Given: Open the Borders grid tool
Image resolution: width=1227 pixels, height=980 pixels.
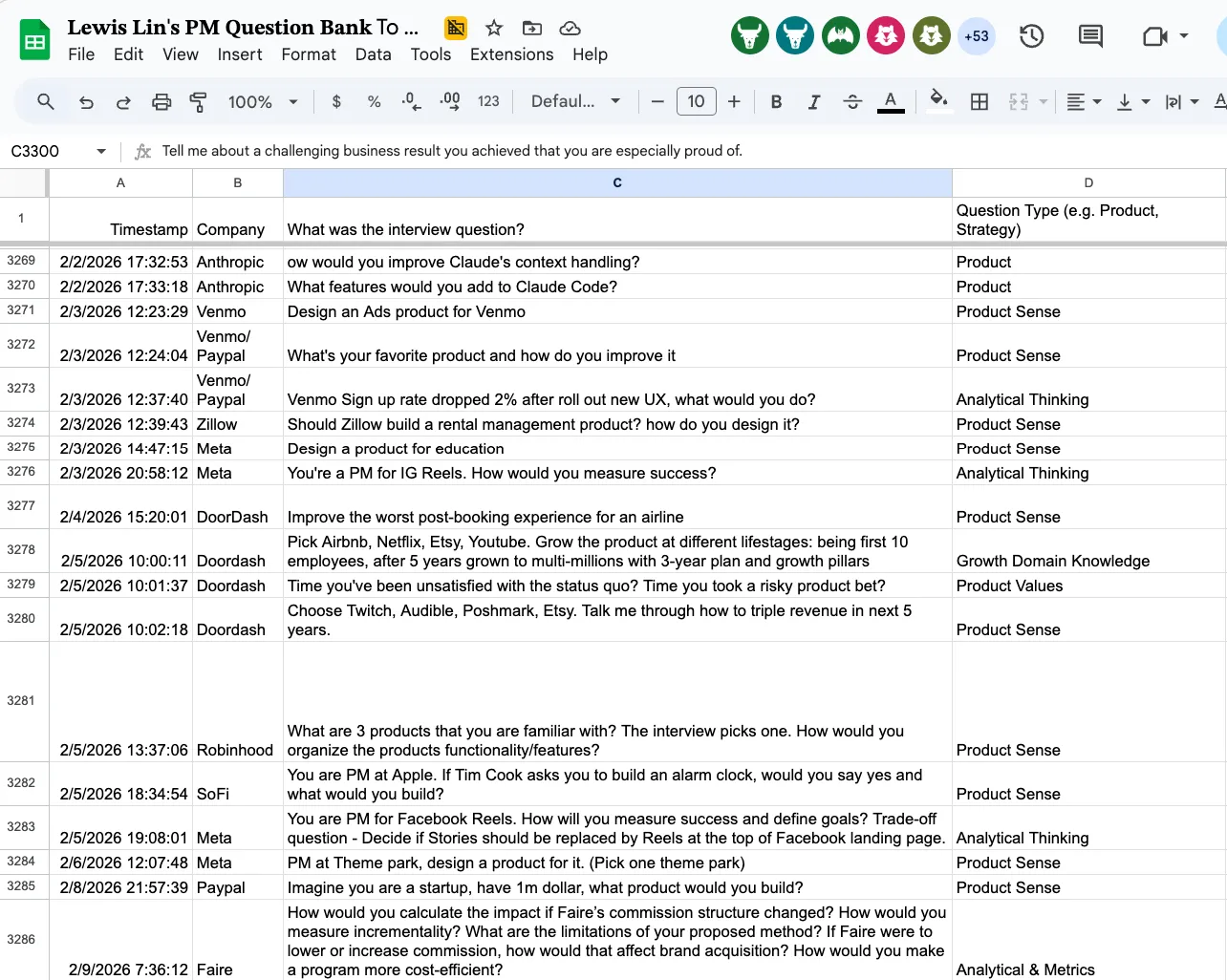Looking at the screenshot, I should (979, 101).
